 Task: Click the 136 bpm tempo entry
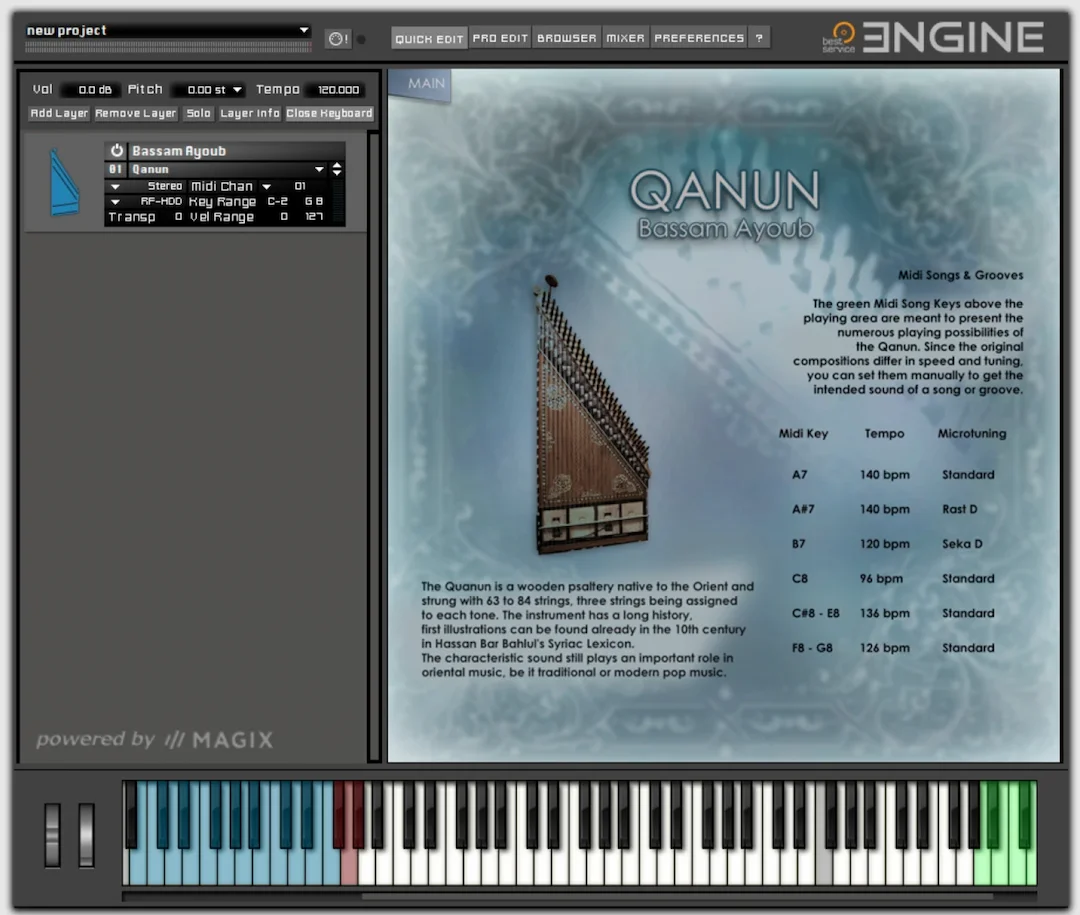(x=884, y=613)
